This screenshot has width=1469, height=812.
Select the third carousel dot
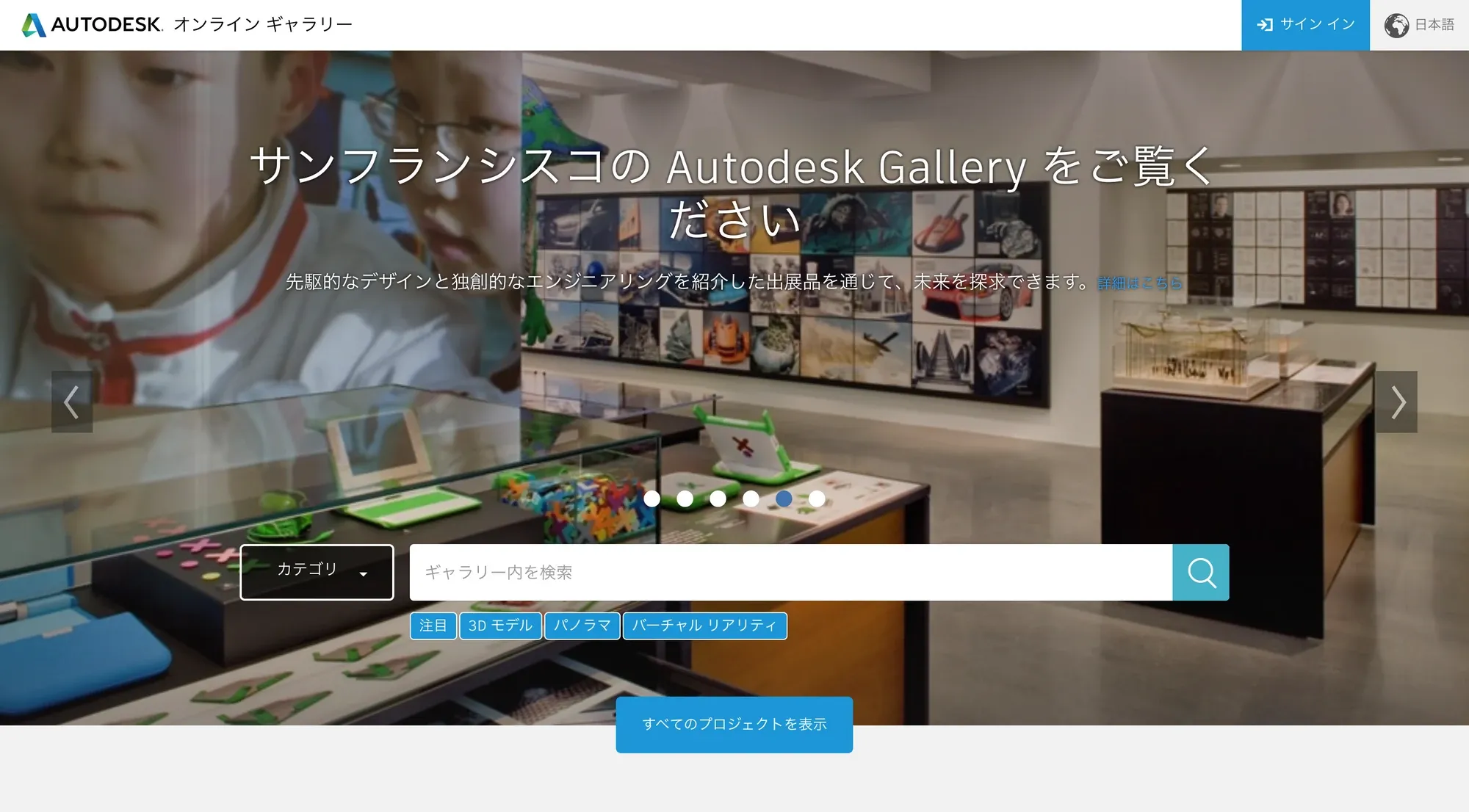[718, 499]
